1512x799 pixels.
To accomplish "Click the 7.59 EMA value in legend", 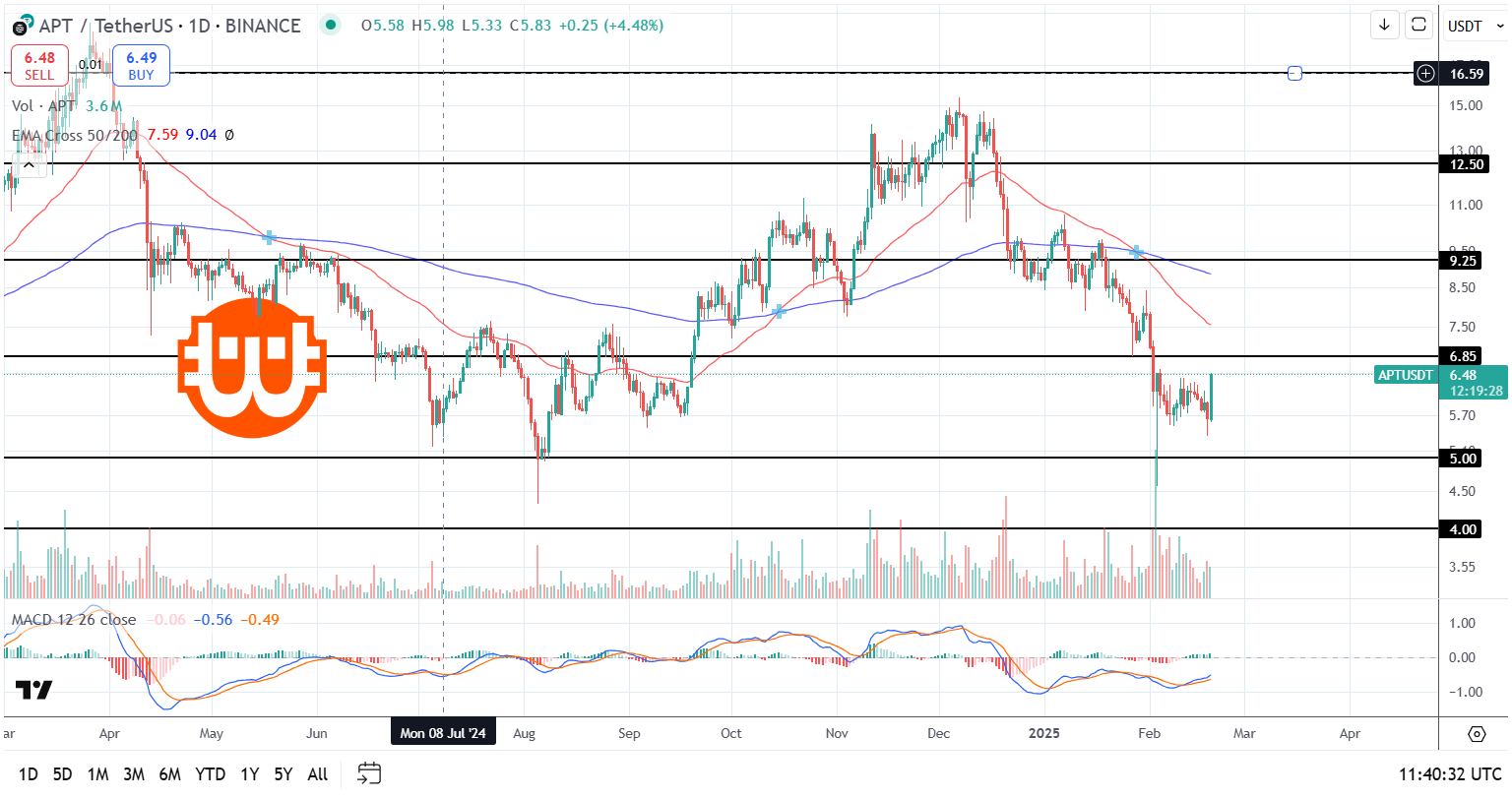I will coord(162,135).
